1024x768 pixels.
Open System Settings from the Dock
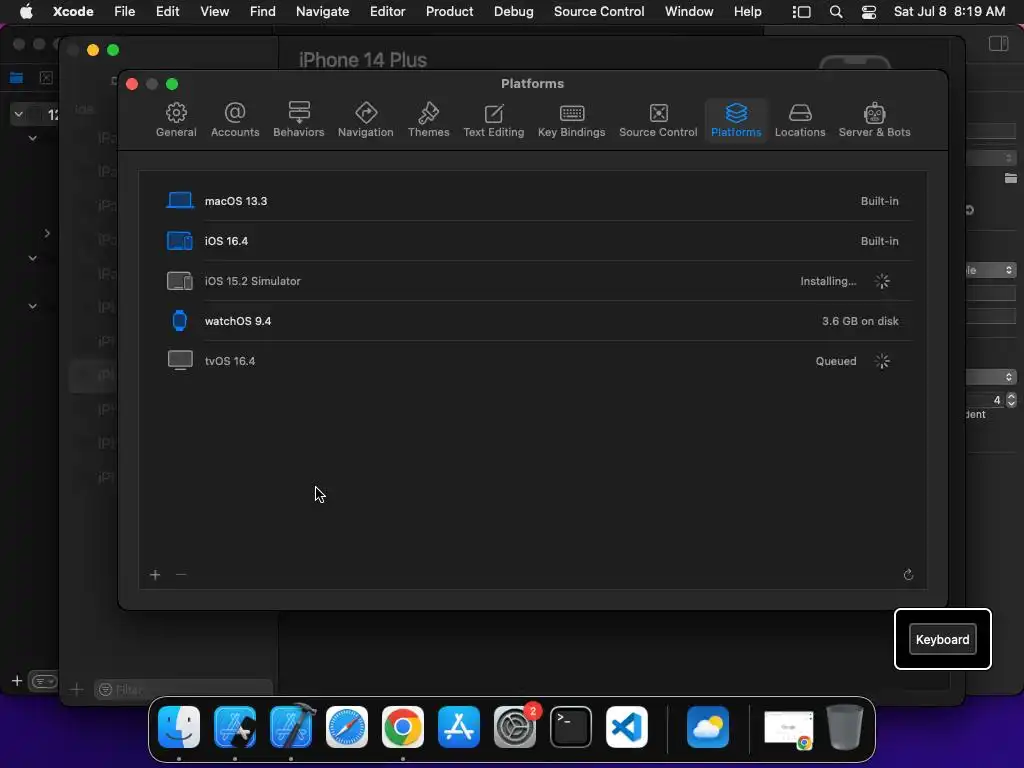(x=515, y=727)
